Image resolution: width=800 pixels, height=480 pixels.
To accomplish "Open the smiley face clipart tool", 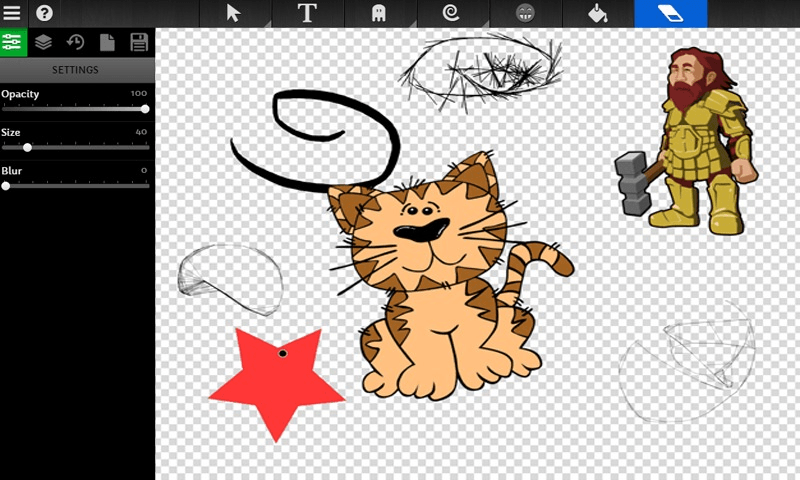I will tap(525, 14).
